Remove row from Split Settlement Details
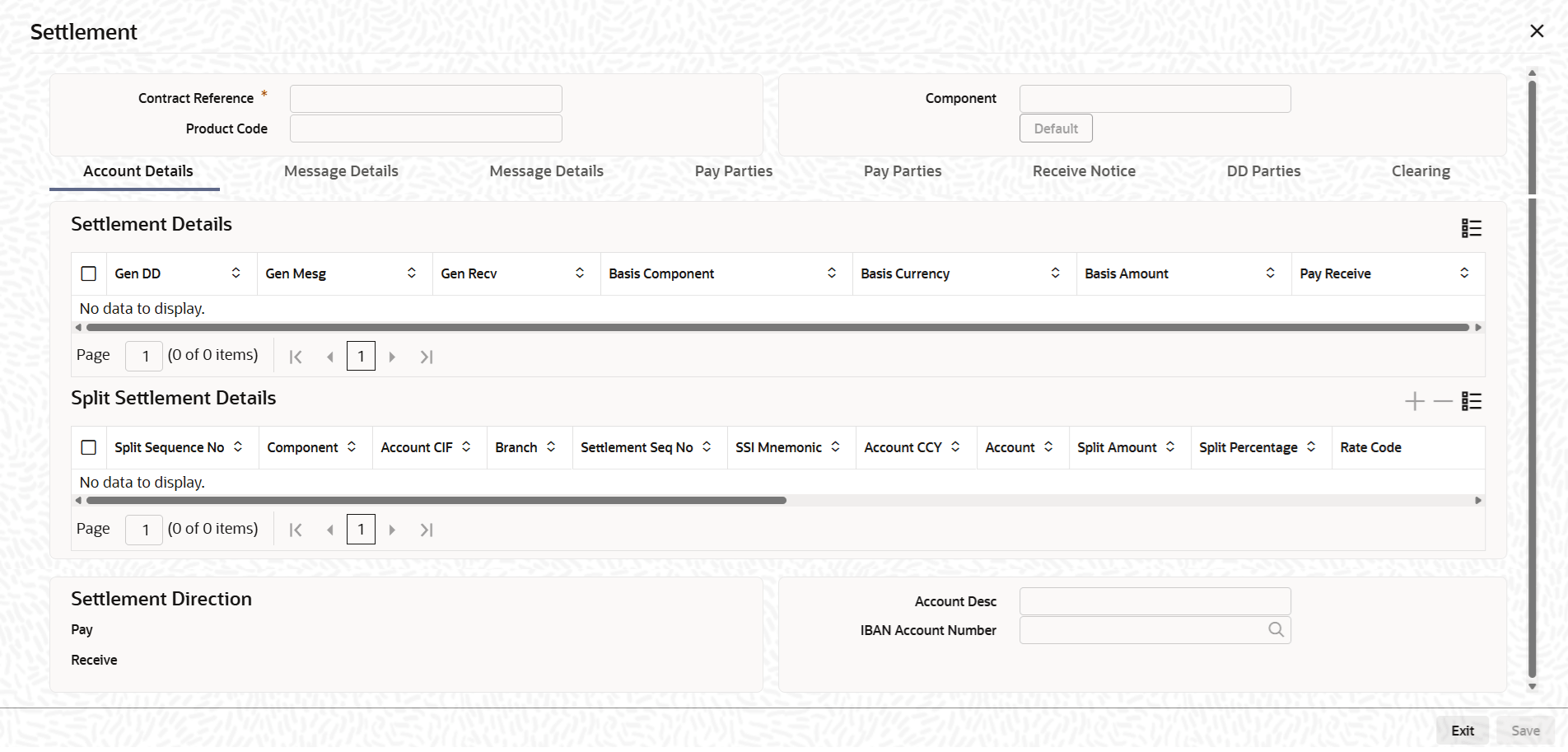Viewport: 1568px width, 752px height. click(1443, 401)
